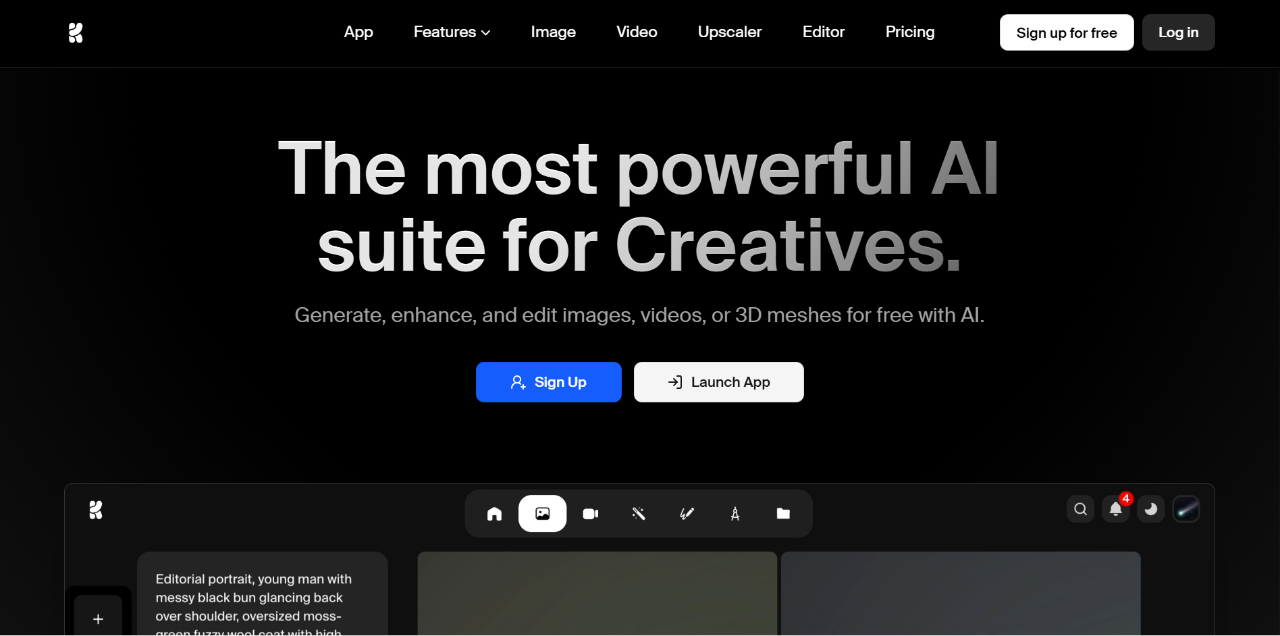This screenshot has height=636, width=1280.
Task: Expand the Features dropdown menu
Action: (x=451, y=32)
